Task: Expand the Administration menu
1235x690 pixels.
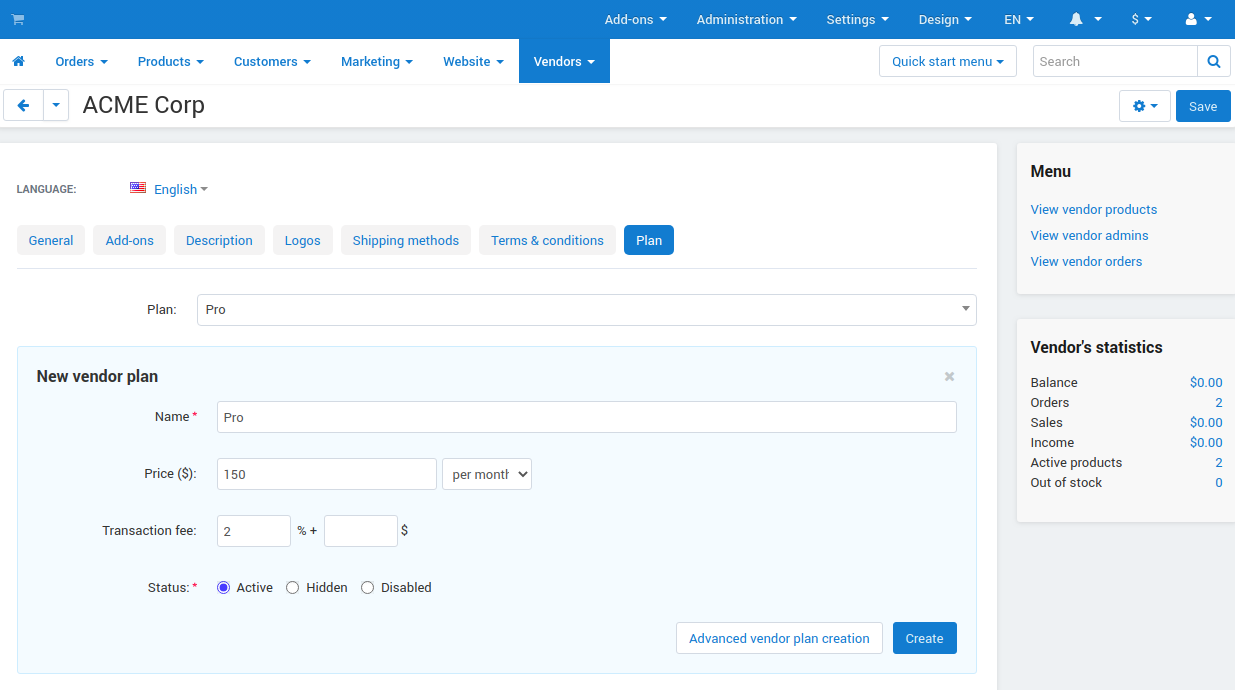Action: click(747, 19)
